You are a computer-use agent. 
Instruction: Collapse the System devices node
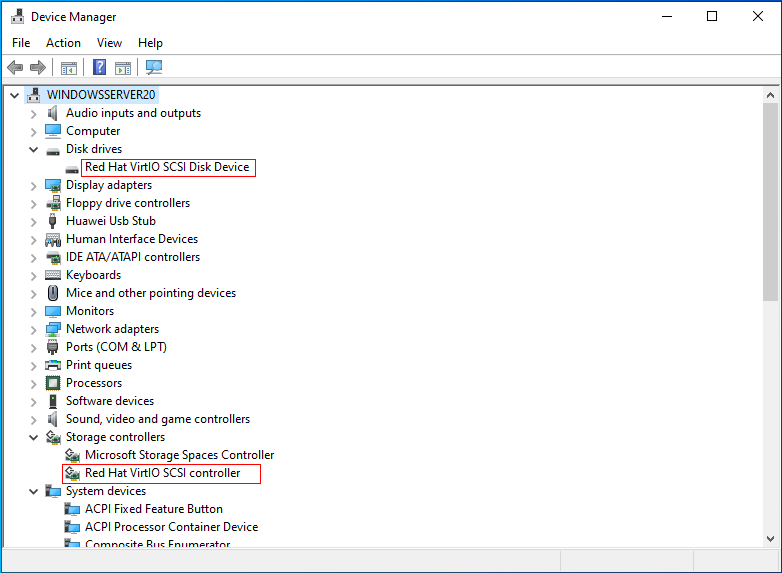33,491
